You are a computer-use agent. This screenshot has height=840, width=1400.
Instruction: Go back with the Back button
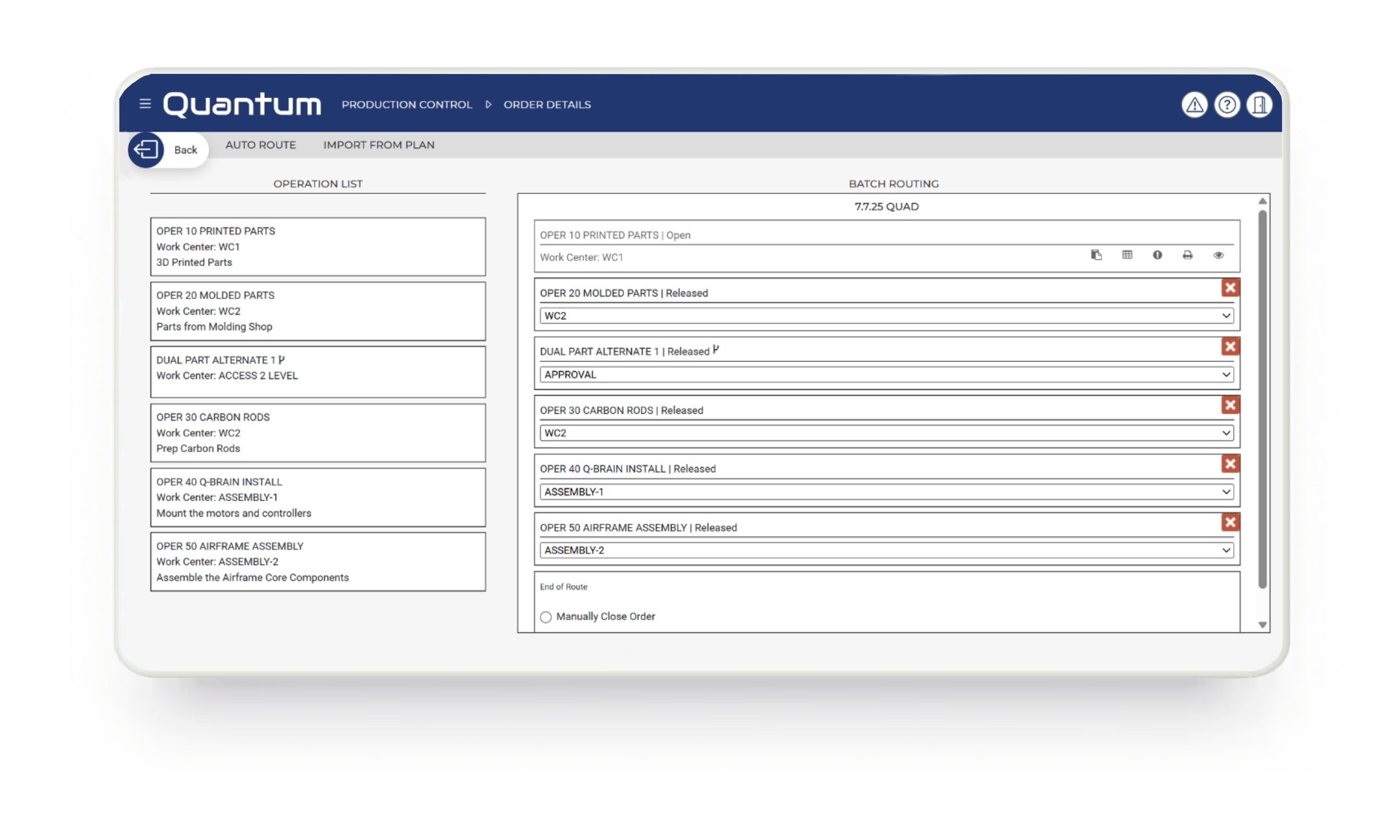click(x=167, y=150)
